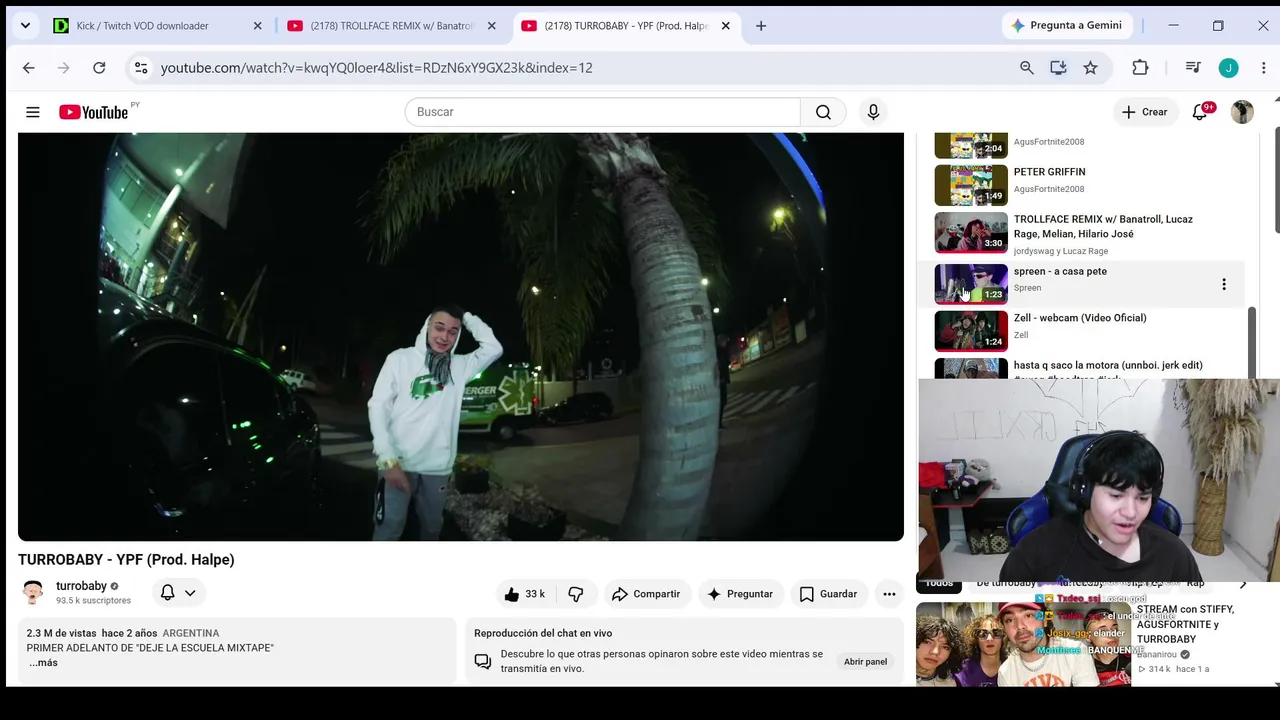The width and height of the screenshot is (1280, 720).
Task: Open options for spreen - a casa pete
Action: point(1223,284)
